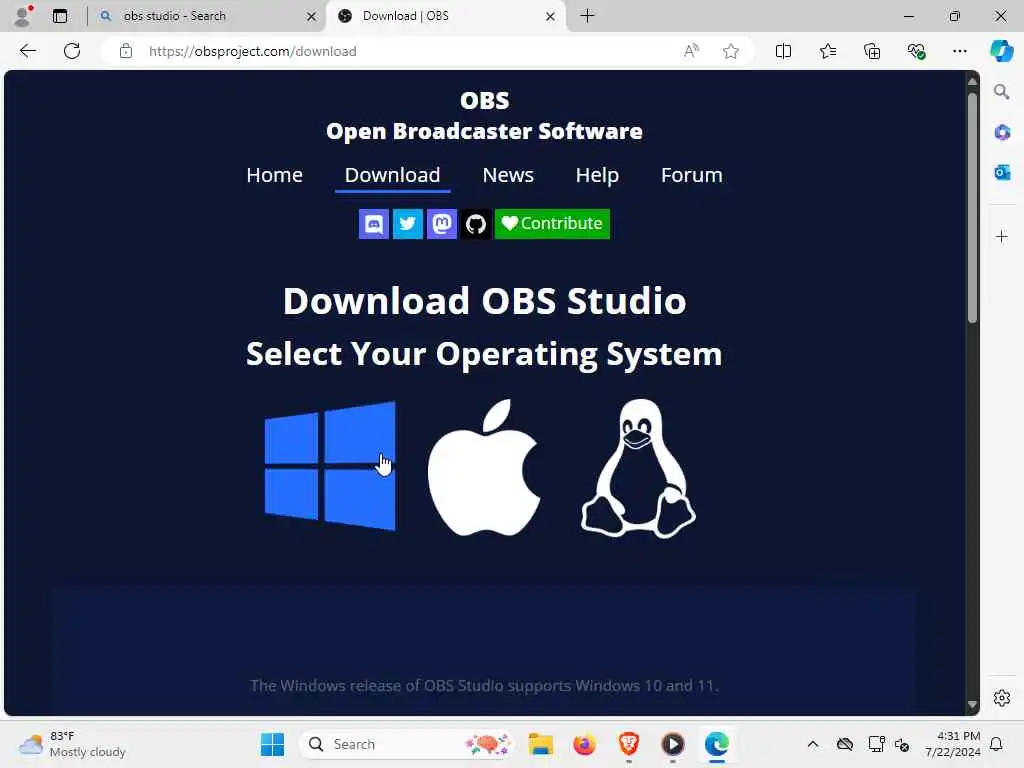Open the OBS Mastodon link icon
Image resolution: width=1024 pixels, height=768 pixels.
click(441, 224)
